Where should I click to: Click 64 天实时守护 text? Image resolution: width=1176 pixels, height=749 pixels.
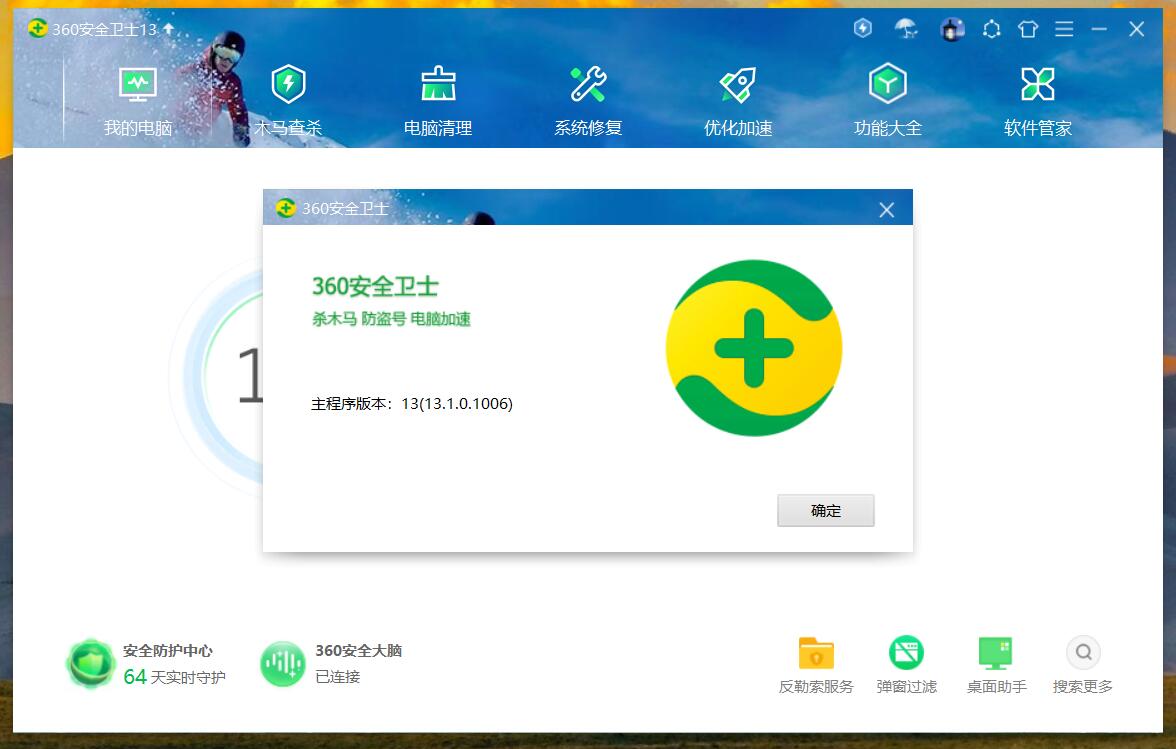[x=174, y=677]
